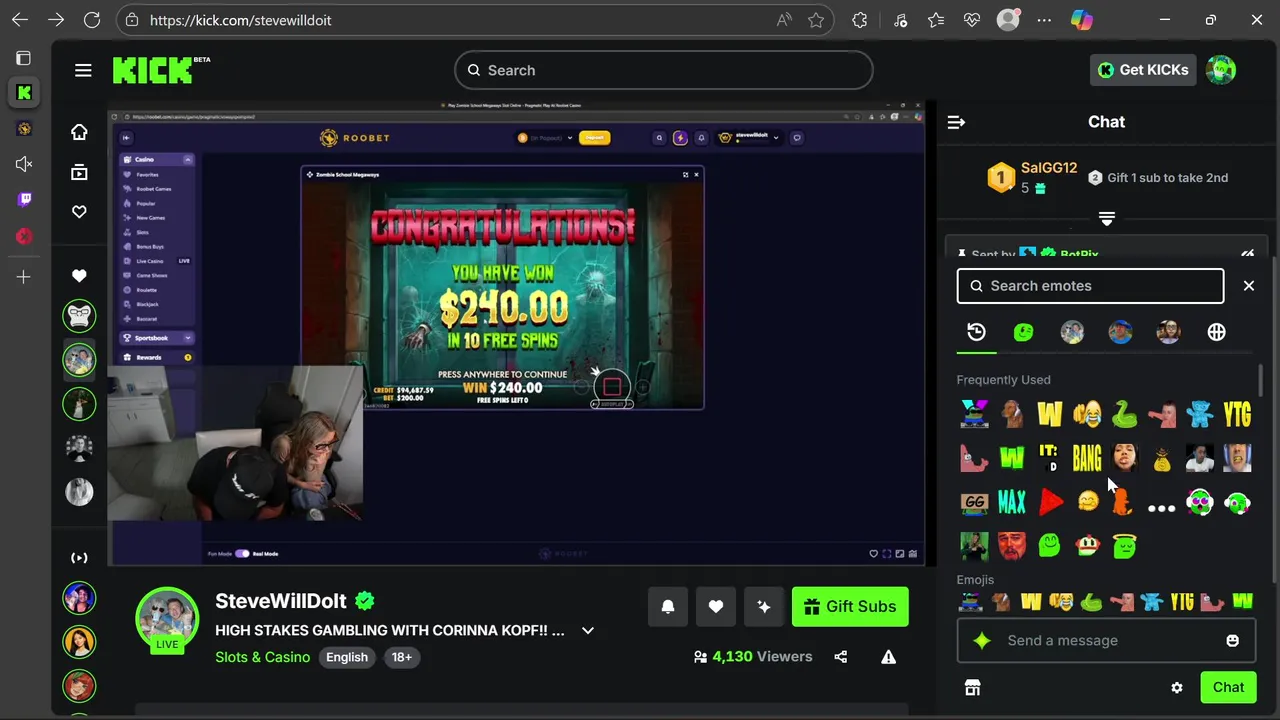The image size is (1280, 720).
Task: Open the Kick hamburger menu
Action: [x=83, y=70]
